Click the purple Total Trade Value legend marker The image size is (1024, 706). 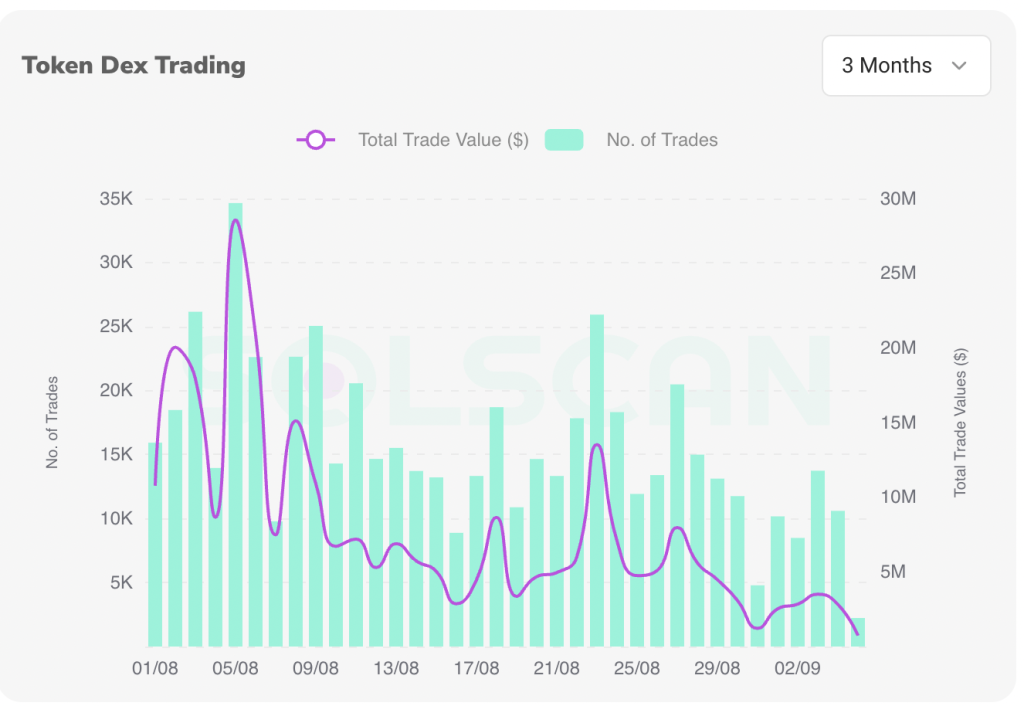point(315,140)
